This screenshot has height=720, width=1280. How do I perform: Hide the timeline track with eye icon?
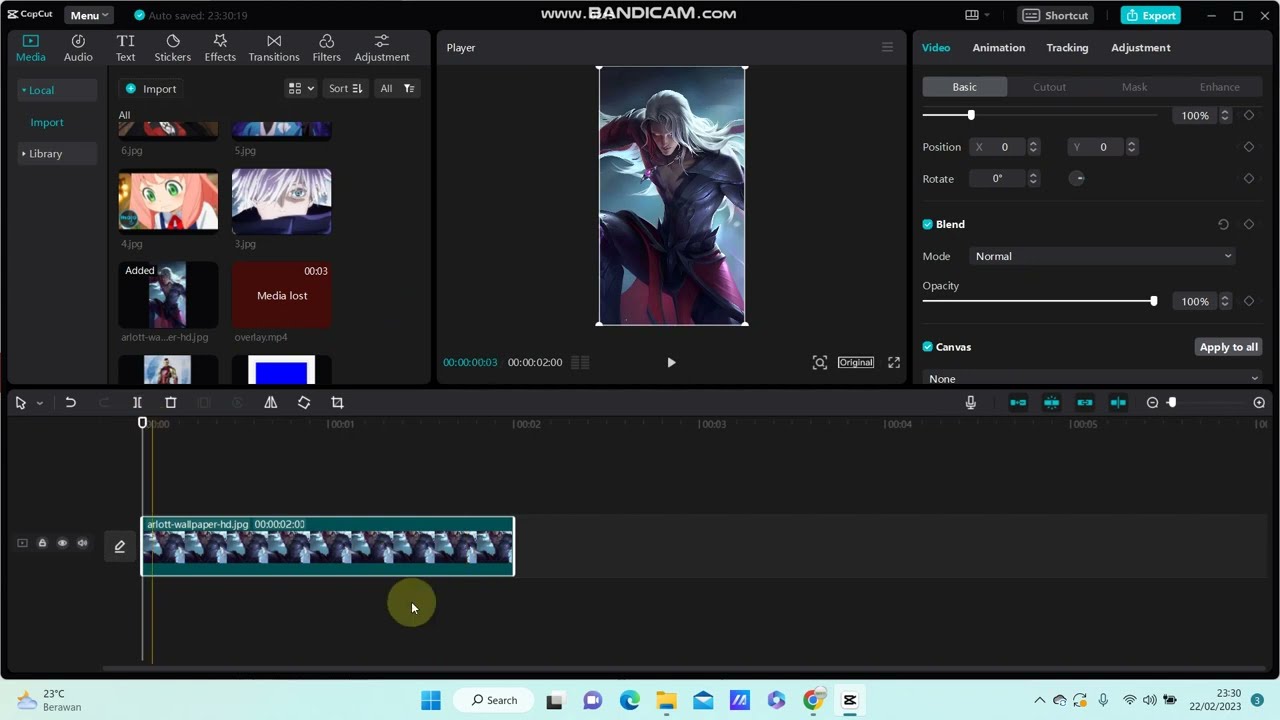(x=62, y=543)
